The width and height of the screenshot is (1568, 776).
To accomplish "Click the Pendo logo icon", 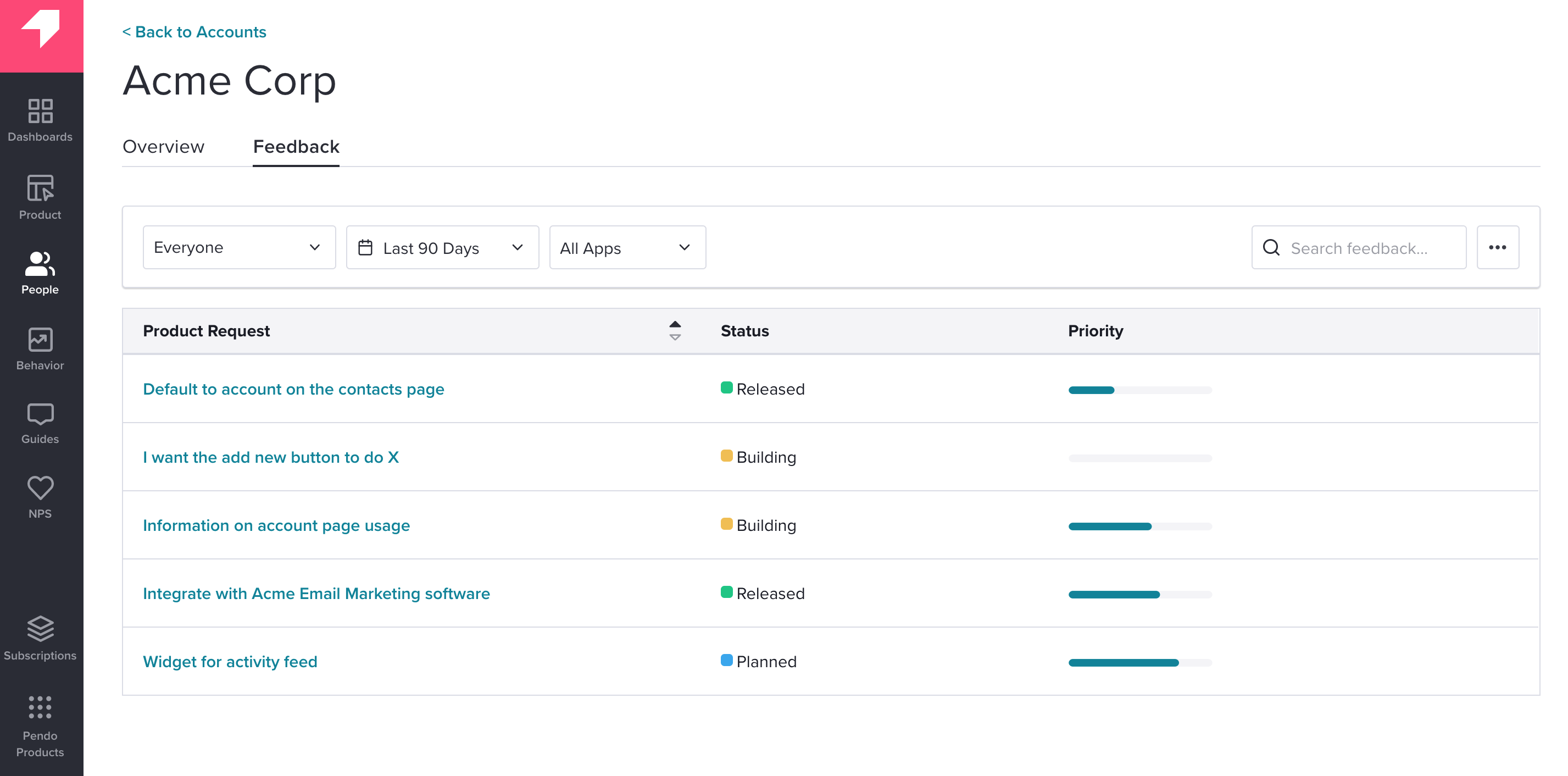I will coord(41,28).
